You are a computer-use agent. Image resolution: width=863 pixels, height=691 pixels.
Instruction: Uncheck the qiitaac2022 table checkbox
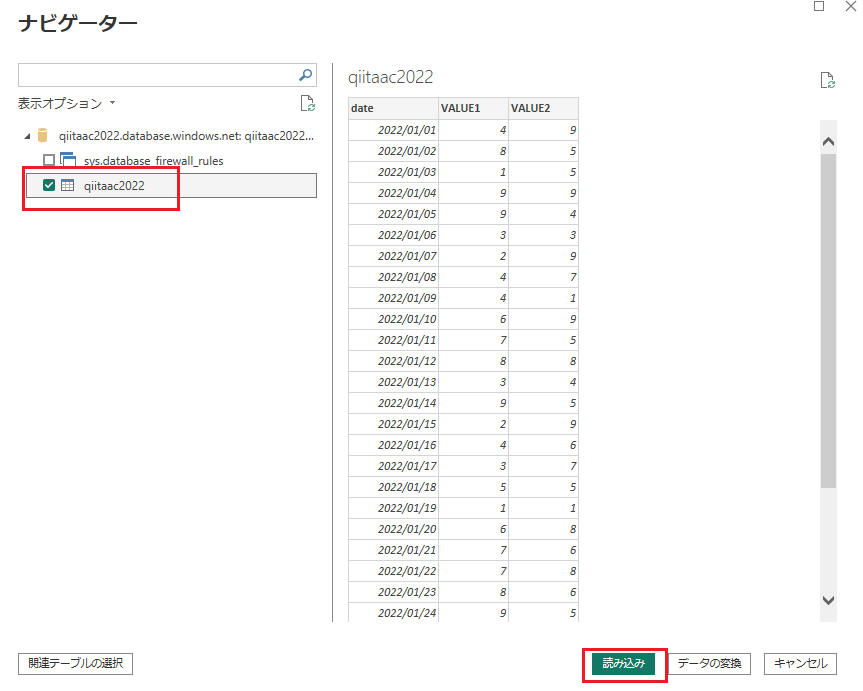(49, 185)
